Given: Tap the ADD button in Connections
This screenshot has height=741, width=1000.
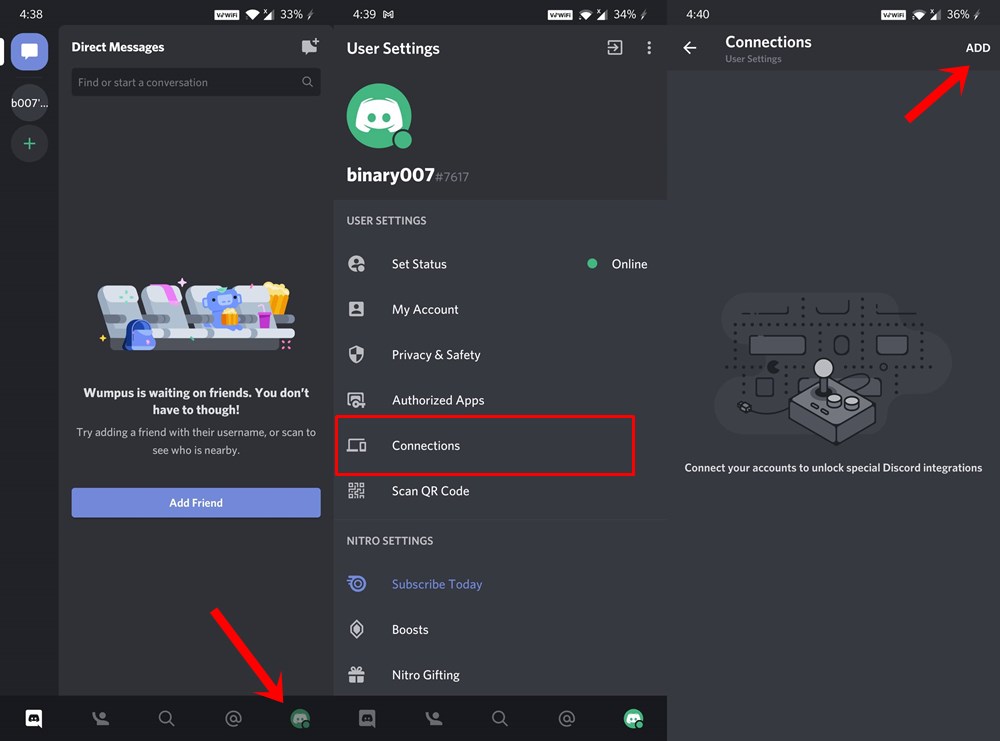Looking at the screenshot, I should pyautogui.click(x=978, y=48).
